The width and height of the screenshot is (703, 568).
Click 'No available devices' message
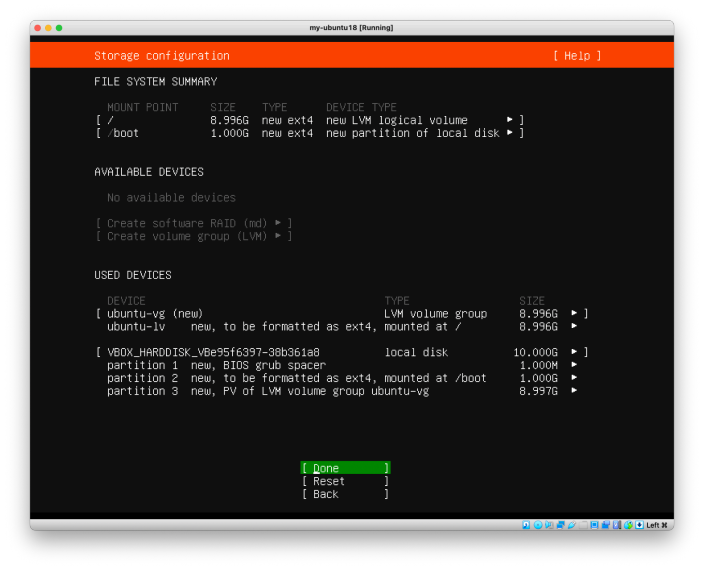[171, 198]
